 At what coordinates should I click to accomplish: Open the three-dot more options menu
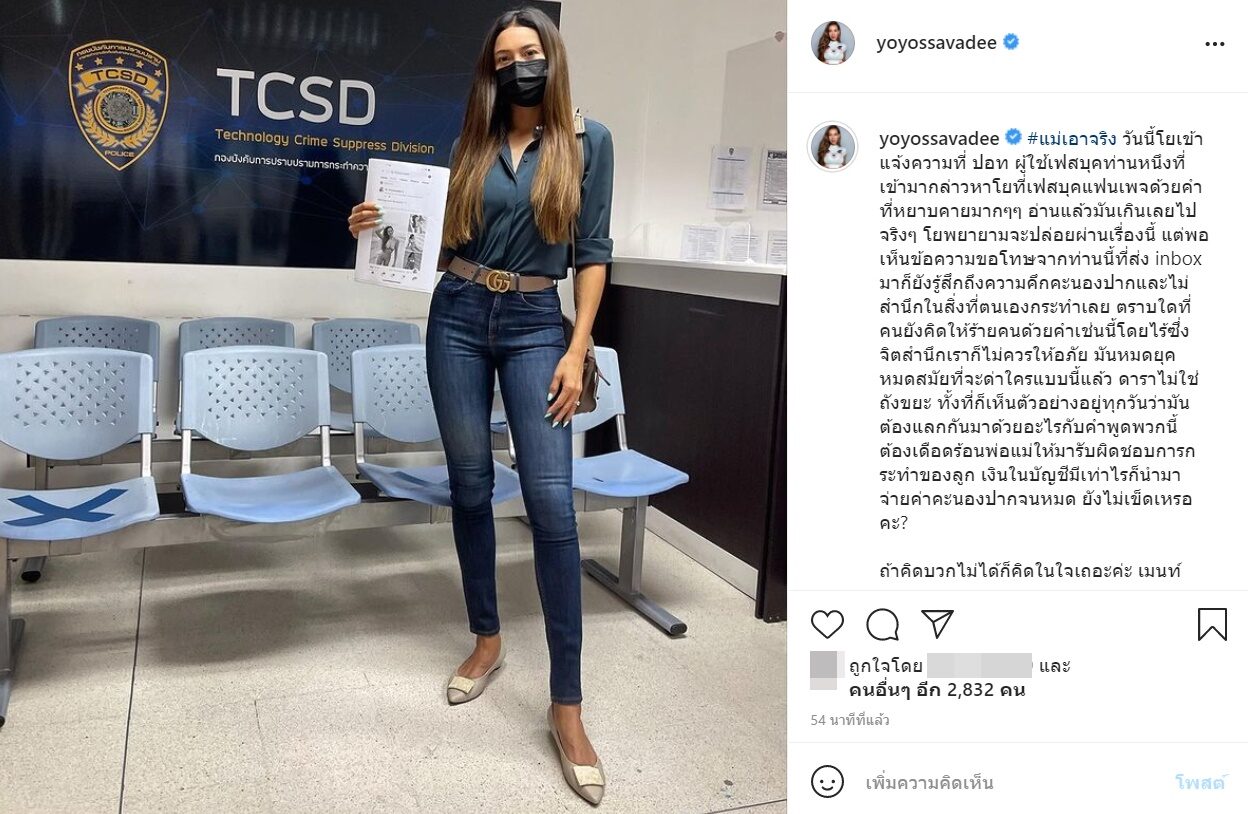[1214, 44]
